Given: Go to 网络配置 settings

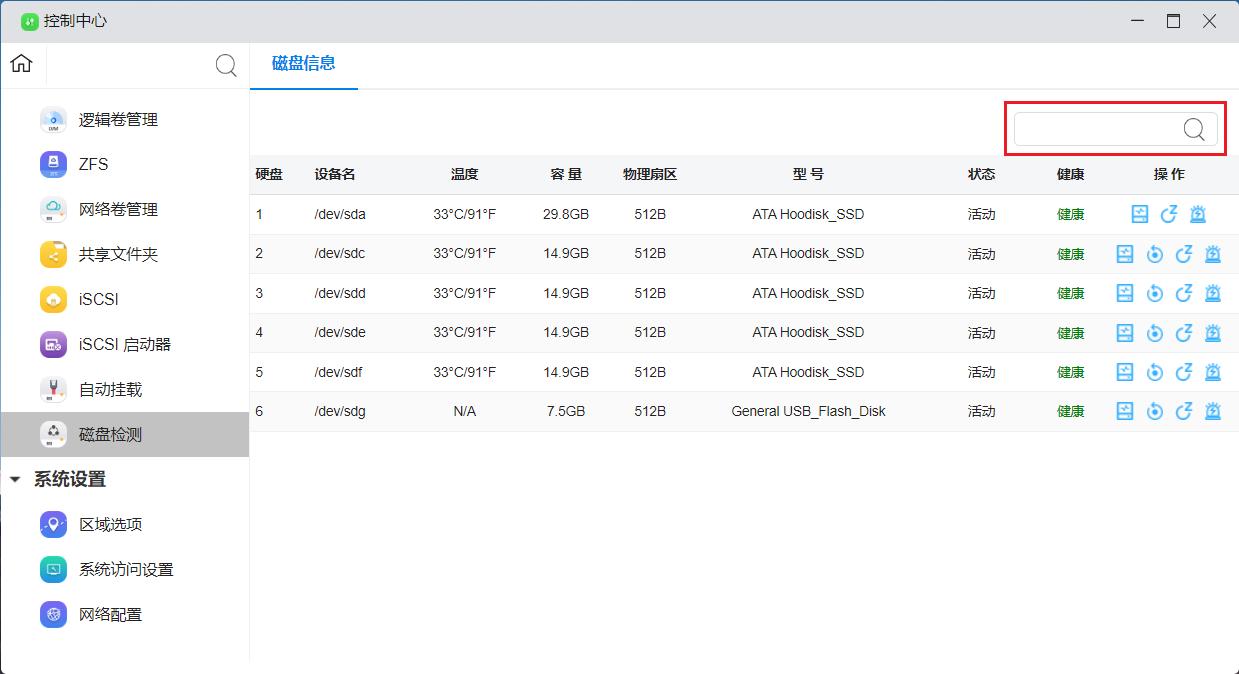Looking at the screenshot, I should click(x=110, y=615).
